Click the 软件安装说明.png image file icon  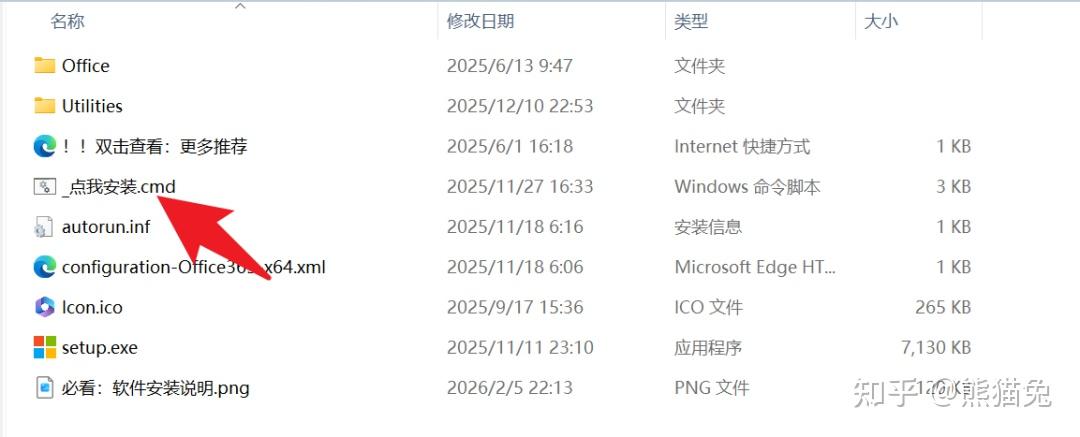(44, 388)
